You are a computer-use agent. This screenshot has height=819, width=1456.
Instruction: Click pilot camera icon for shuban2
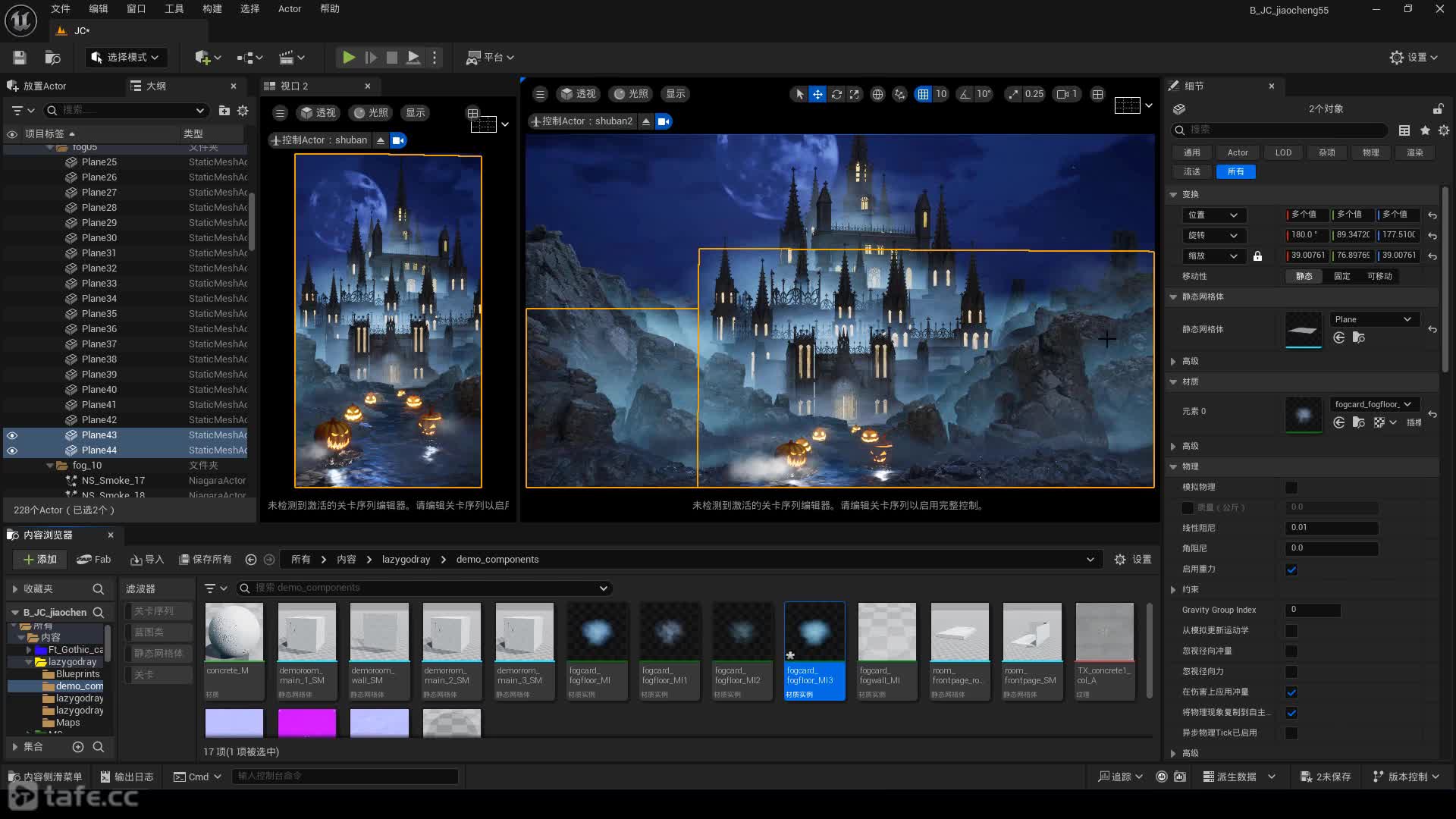[664, 121]
